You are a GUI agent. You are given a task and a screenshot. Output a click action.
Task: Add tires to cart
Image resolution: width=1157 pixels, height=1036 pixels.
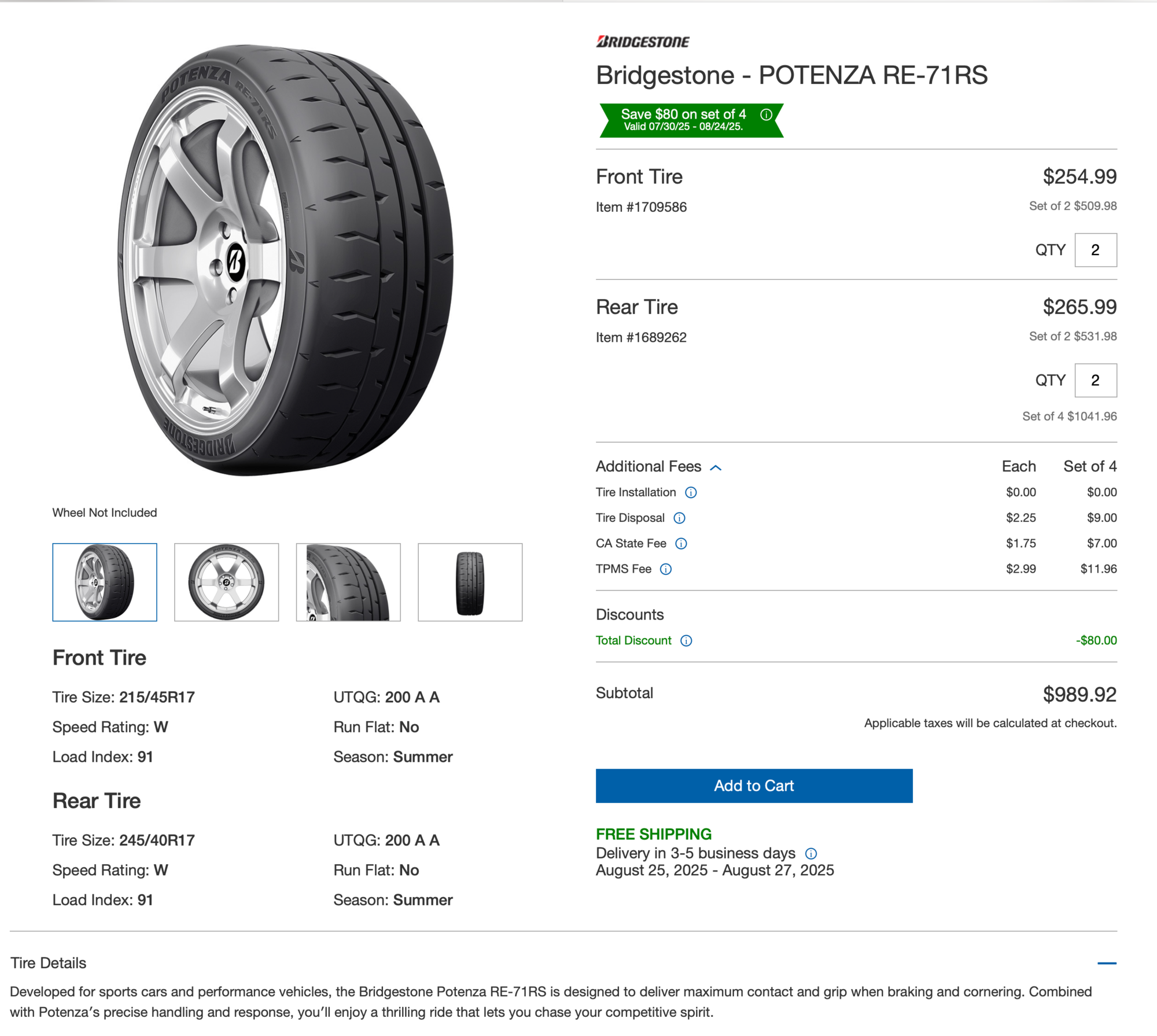coord(754,786)
